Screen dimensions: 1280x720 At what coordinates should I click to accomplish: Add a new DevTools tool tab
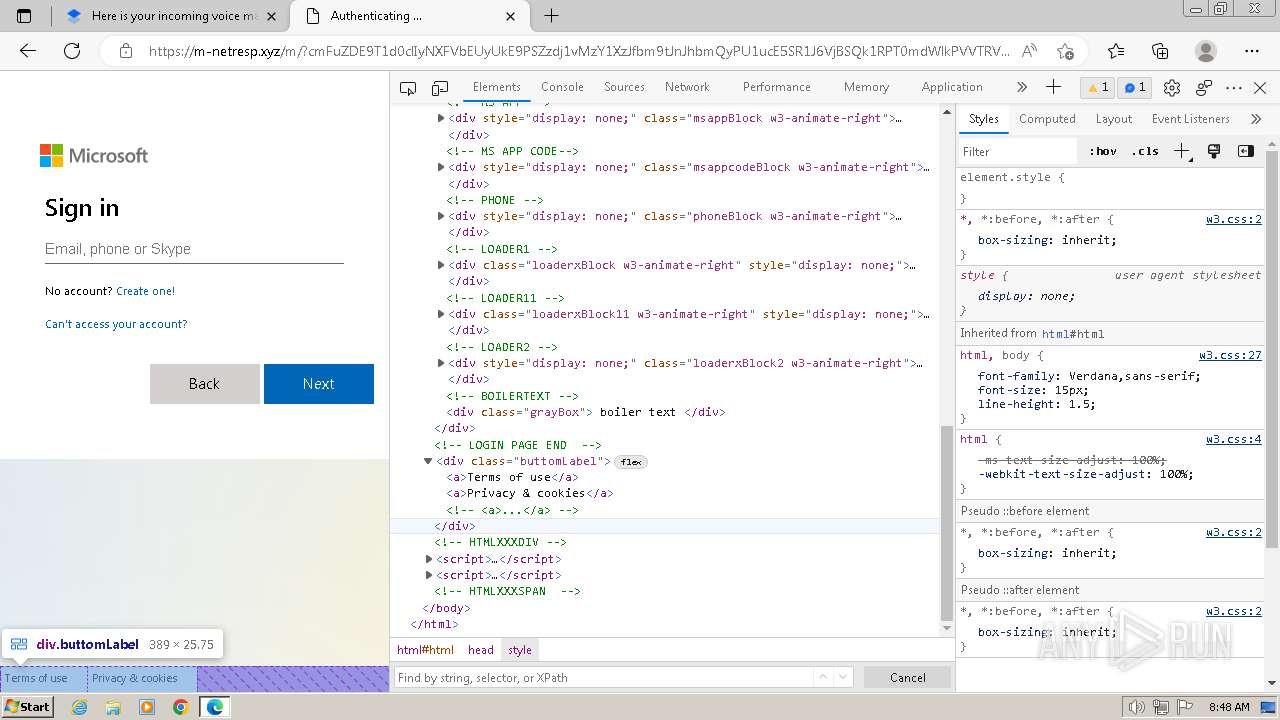[x=1053, y=87]
